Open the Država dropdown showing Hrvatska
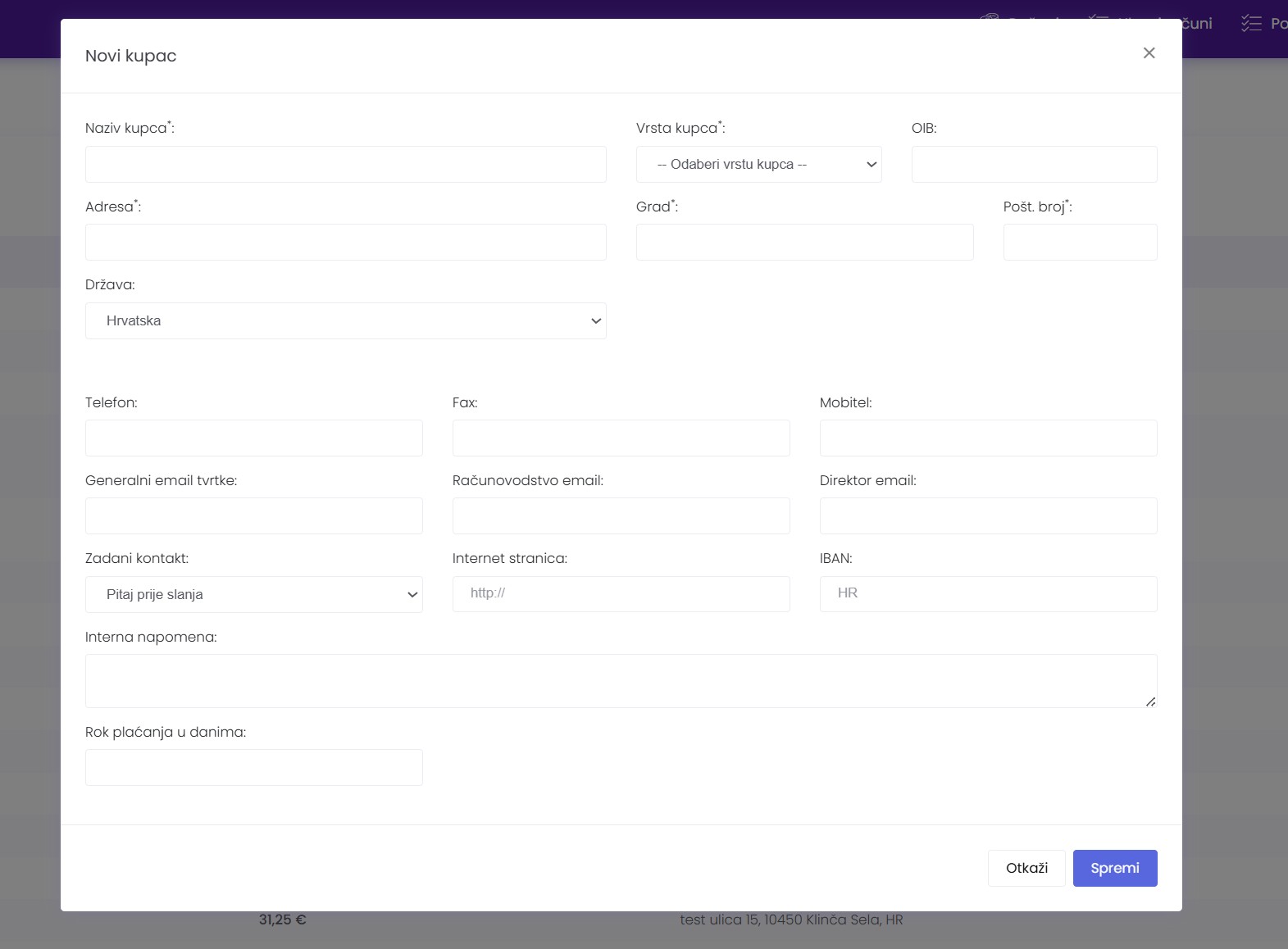The width and height of the screenshot is (1288, 949). 346,320
